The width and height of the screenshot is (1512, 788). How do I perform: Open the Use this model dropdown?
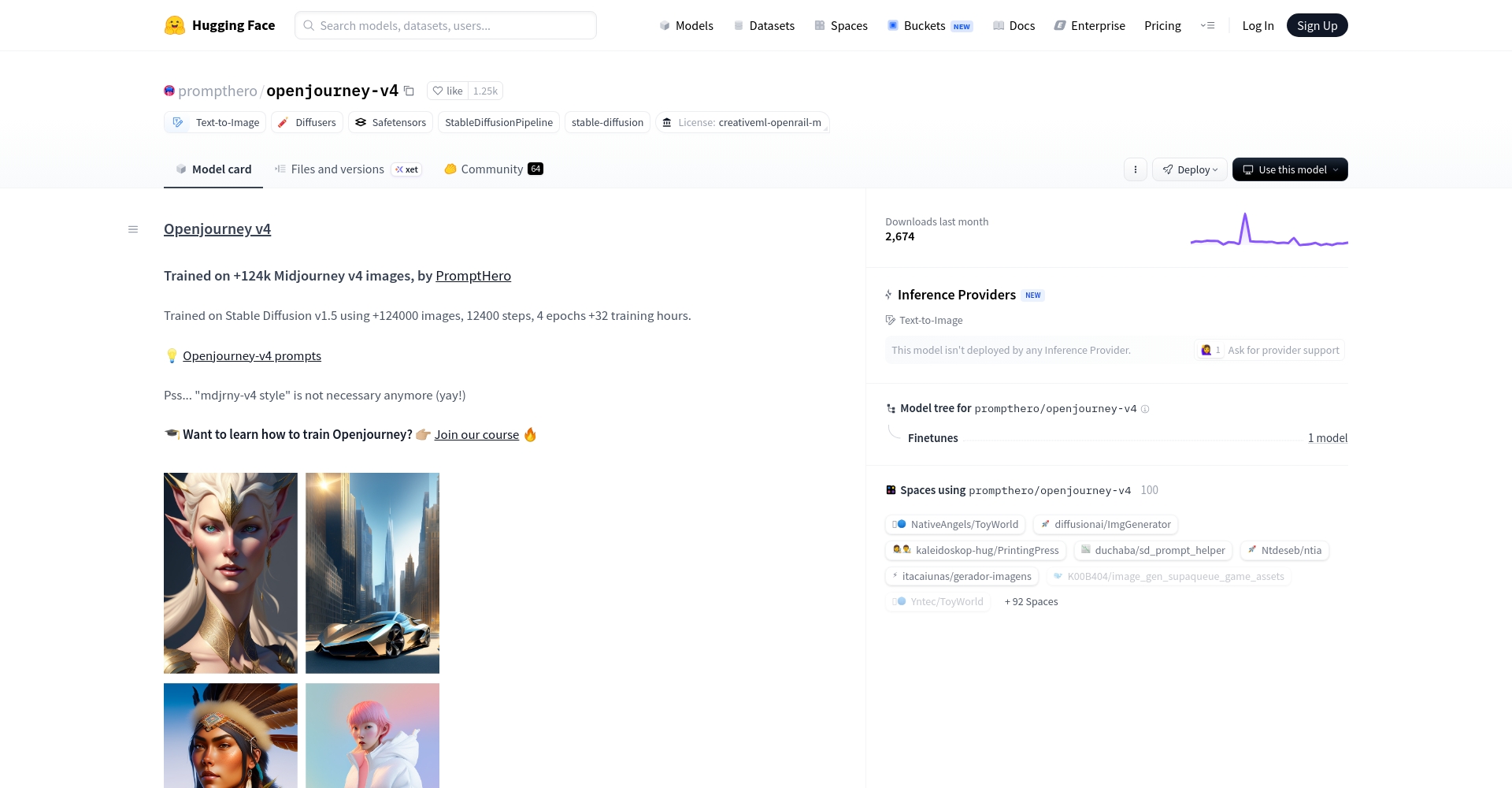coord(1290,169)
